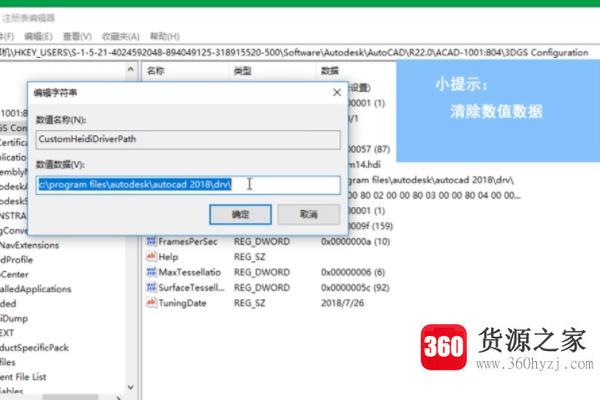Select the FramesPerSec value name
Image resolution: width=600 pixels, height=400 pixels.
pos(188,242)
